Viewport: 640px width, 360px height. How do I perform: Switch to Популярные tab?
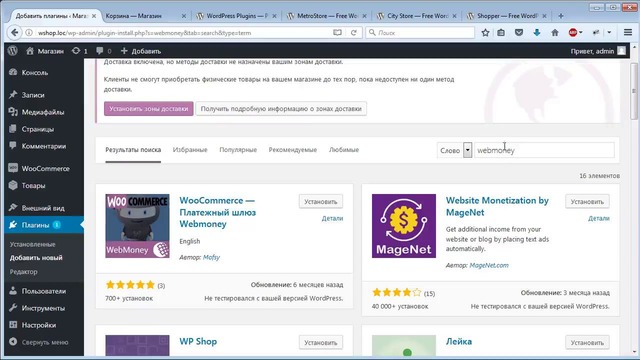(238, 150)
